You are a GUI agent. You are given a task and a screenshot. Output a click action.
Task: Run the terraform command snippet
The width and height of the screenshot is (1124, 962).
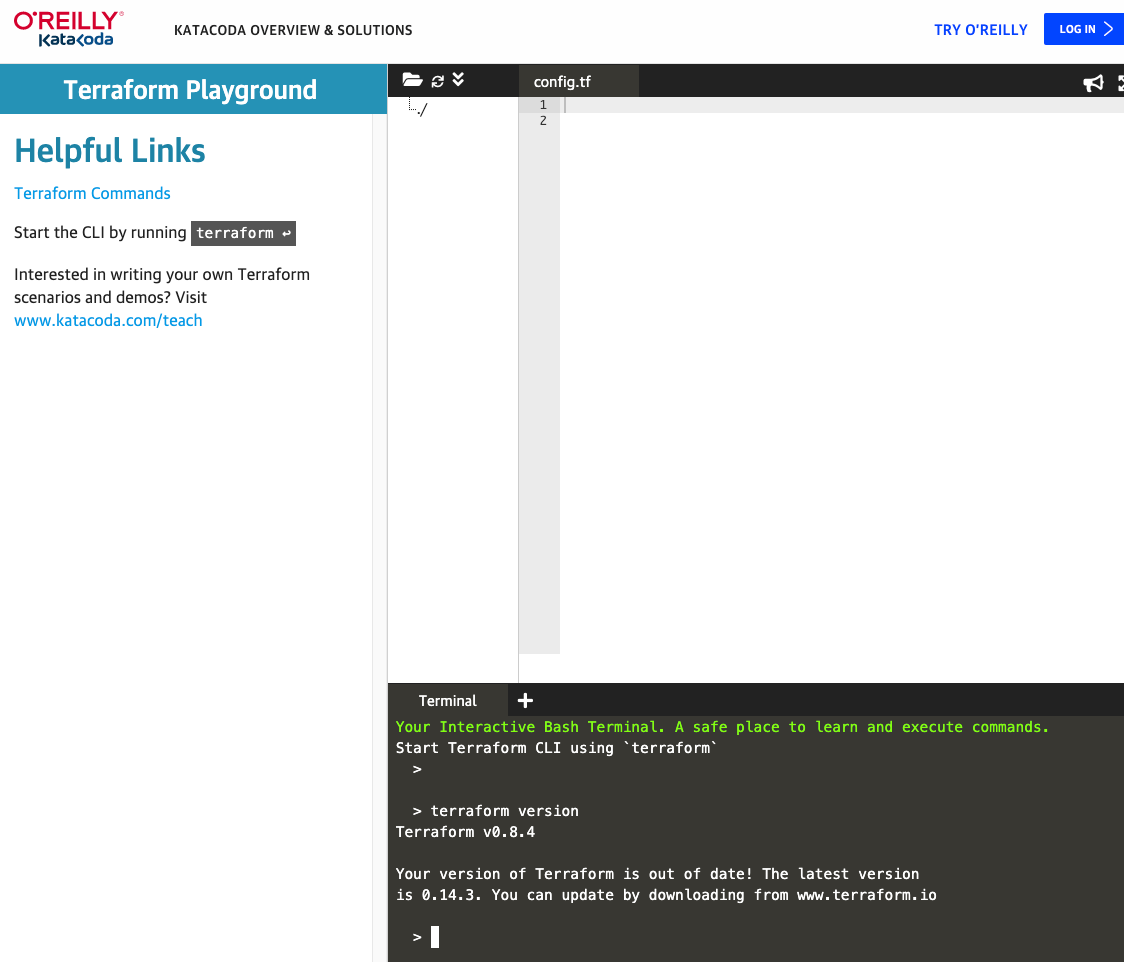(243, 233)
